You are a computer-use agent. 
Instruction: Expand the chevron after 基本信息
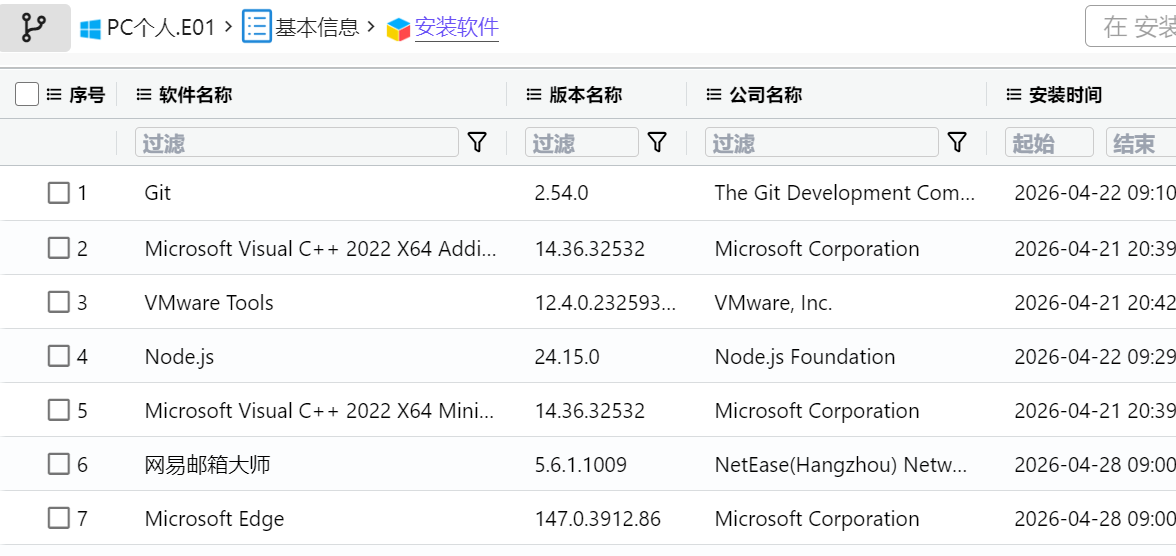[370, 29]
